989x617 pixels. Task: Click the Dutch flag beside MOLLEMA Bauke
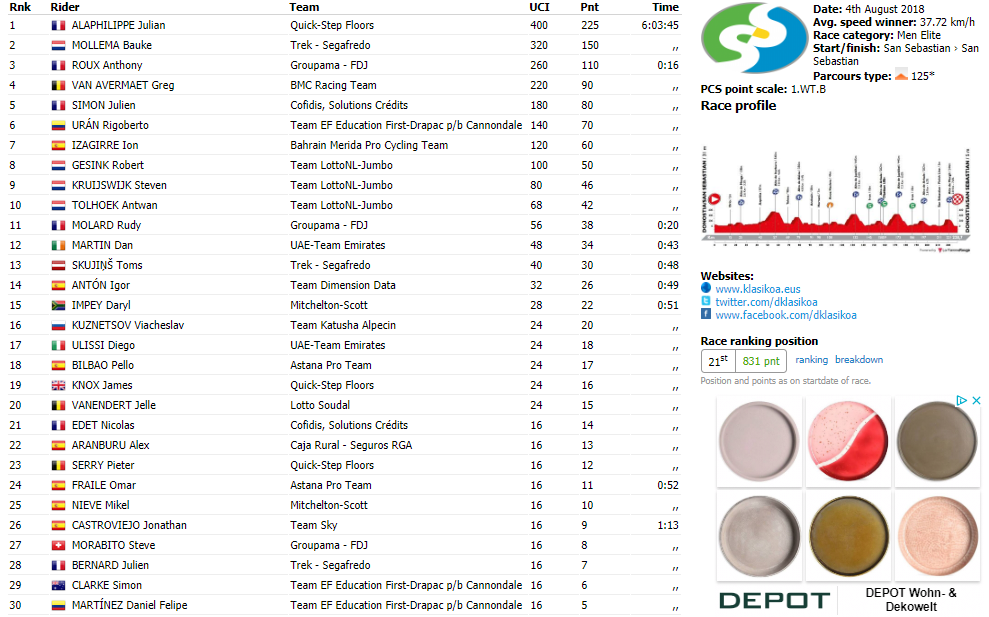tap(58, 46)
